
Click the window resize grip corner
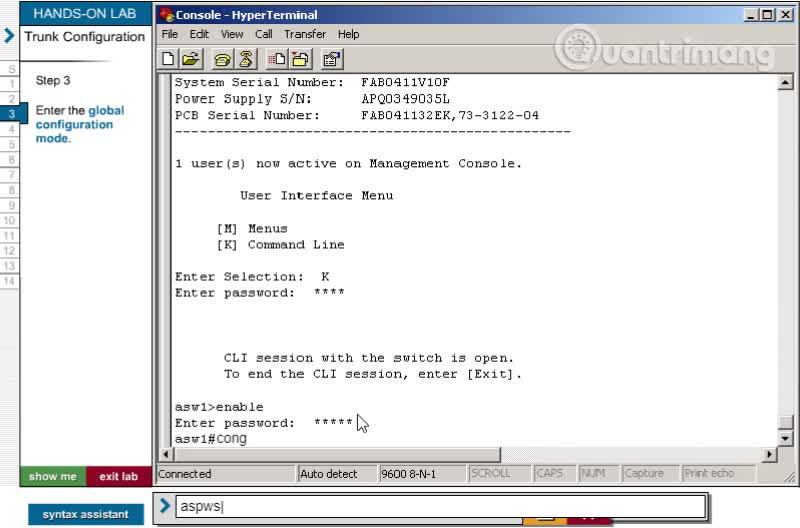[x=788, y=477]
